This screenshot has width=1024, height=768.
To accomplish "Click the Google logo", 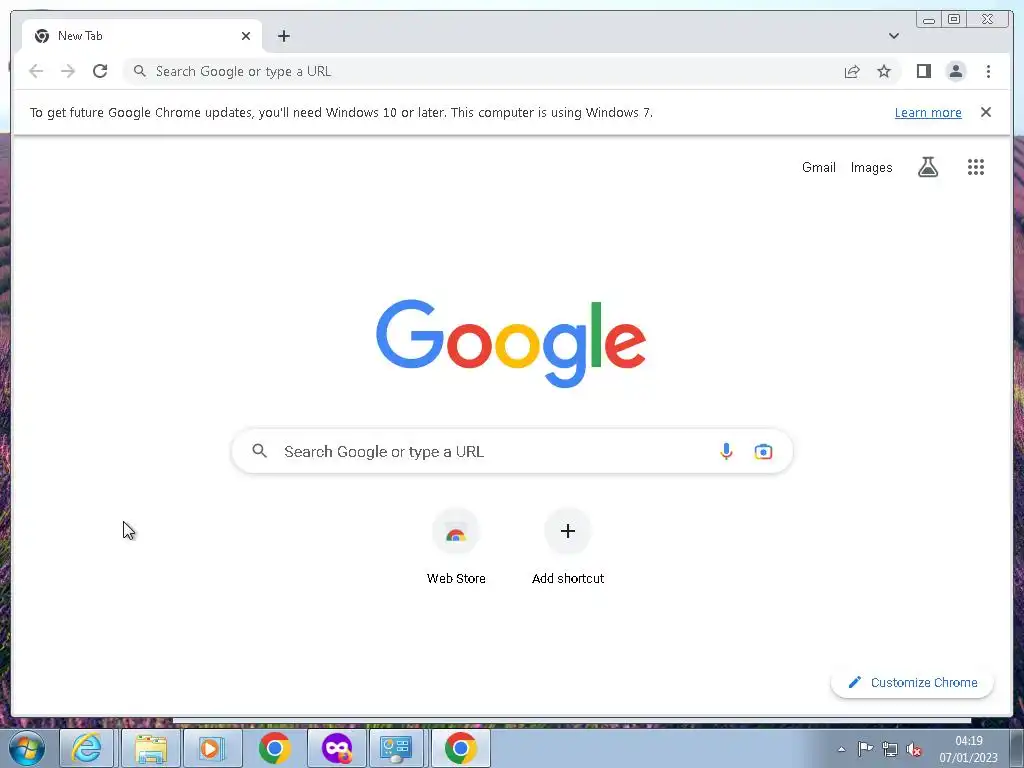I will click(511, 344).
